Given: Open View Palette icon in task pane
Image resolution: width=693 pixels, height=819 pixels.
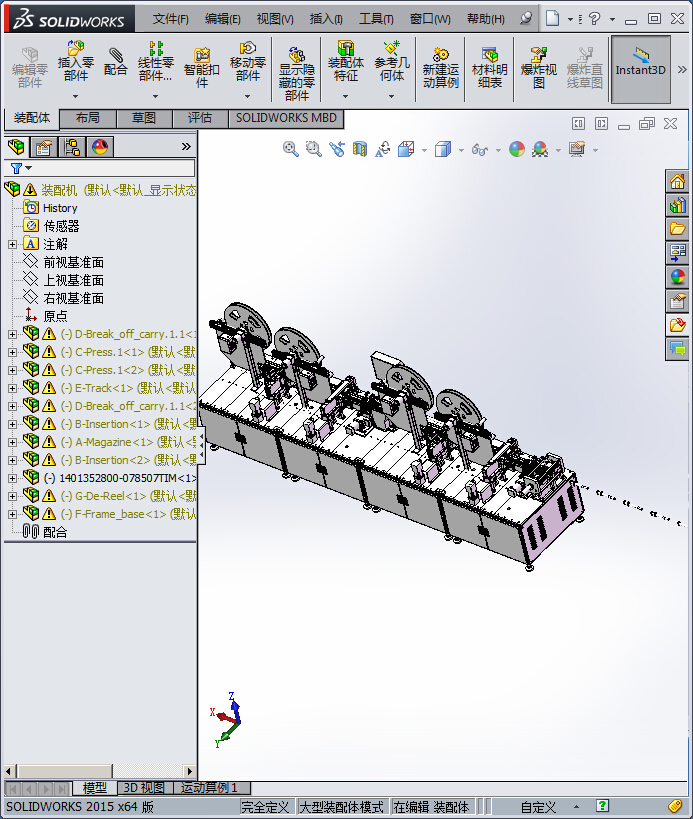Looking at the screenshot, I should click(x=677, y=253).
